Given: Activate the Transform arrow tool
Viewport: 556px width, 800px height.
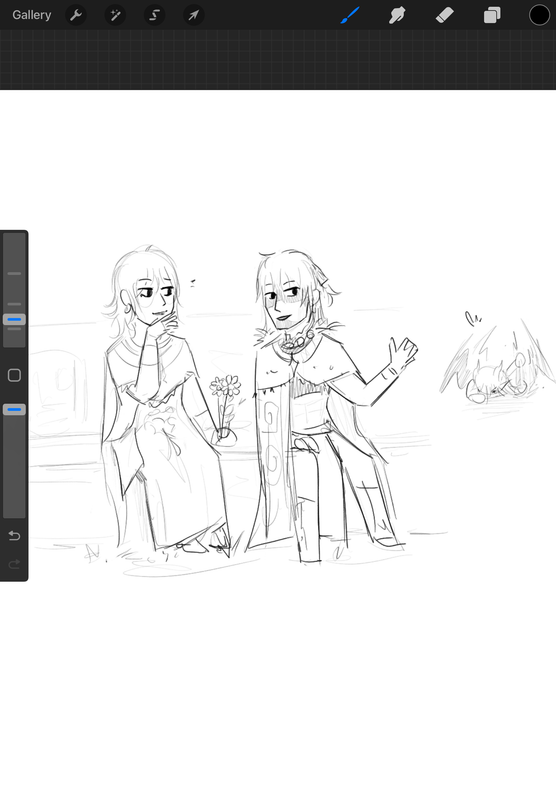Looking at the screenshot, I should click(x=194, y=15).
